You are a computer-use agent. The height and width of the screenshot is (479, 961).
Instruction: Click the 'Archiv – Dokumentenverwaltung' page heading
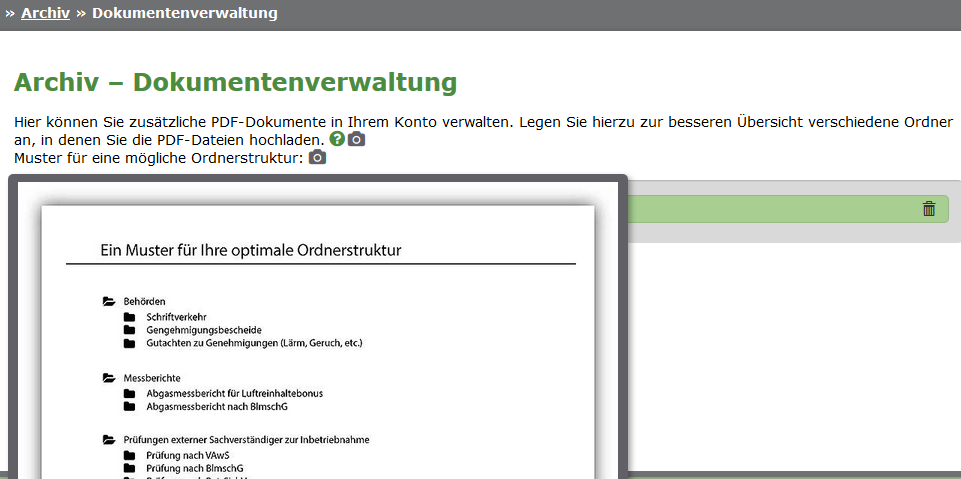click(x=235, y=82)
